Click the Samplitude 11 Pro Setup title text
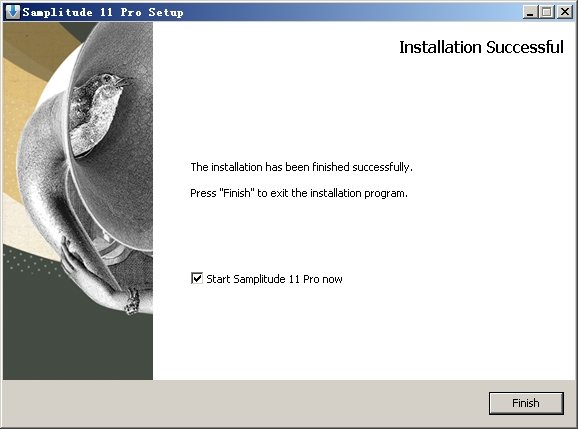The height and width of the screenshot is (429, 578). click(x=103, y=13)
